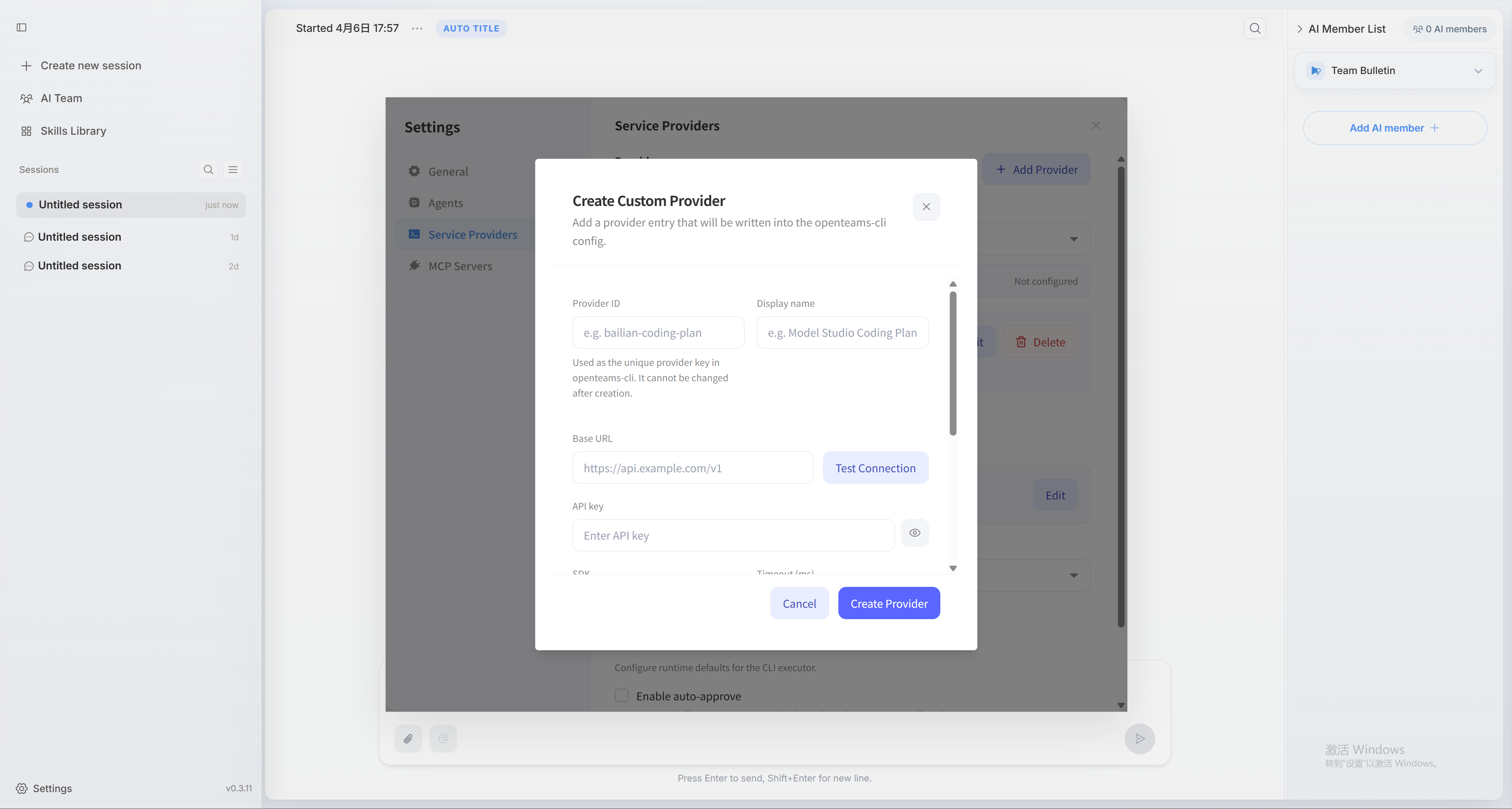The width and height of the screenshot is (1512, 809).
Task: Open the General settings tab
Action: click(x=448, y=171)
